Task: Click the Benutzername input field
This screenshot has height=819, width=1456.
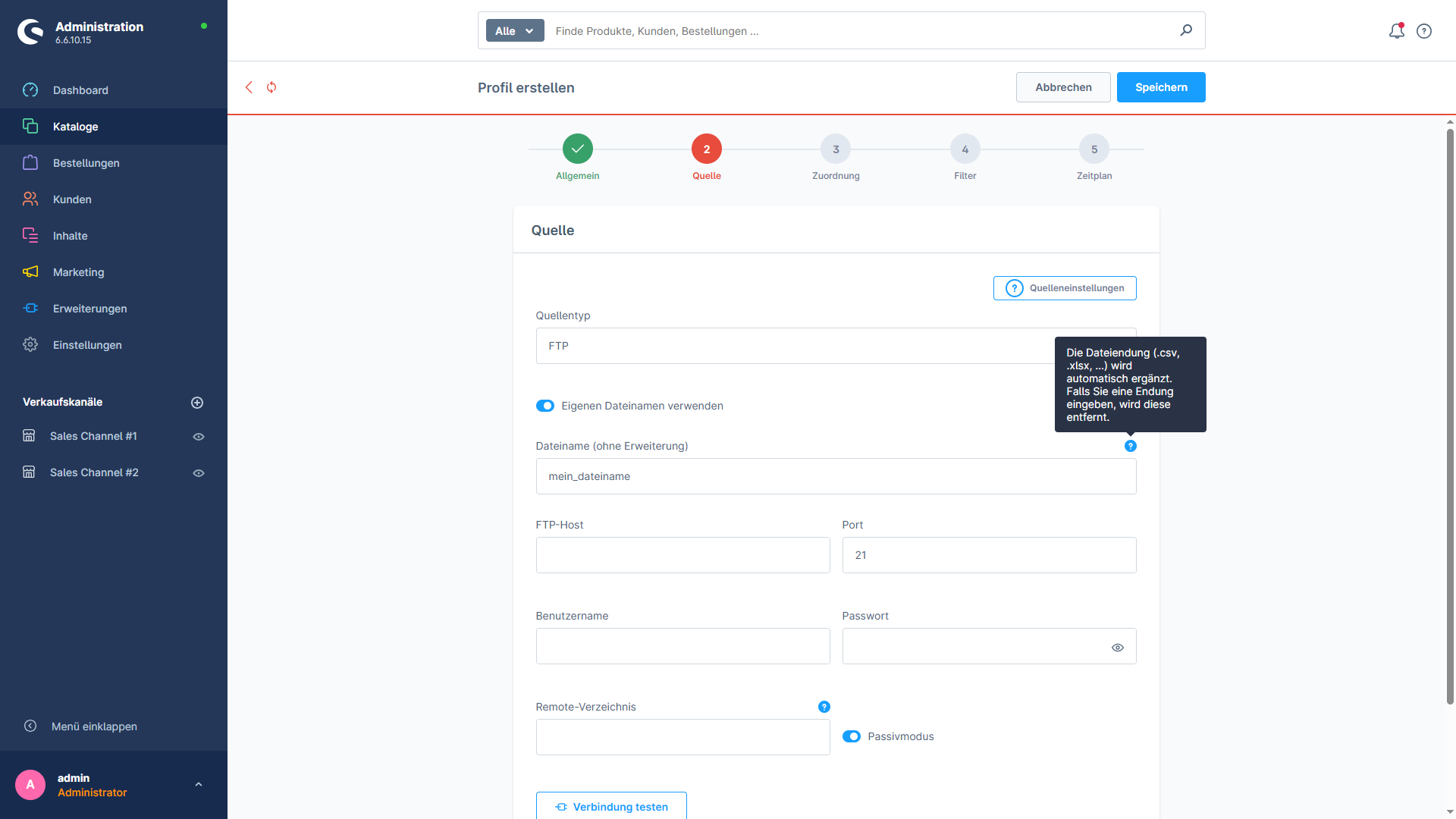Action: tap(682, 646)
